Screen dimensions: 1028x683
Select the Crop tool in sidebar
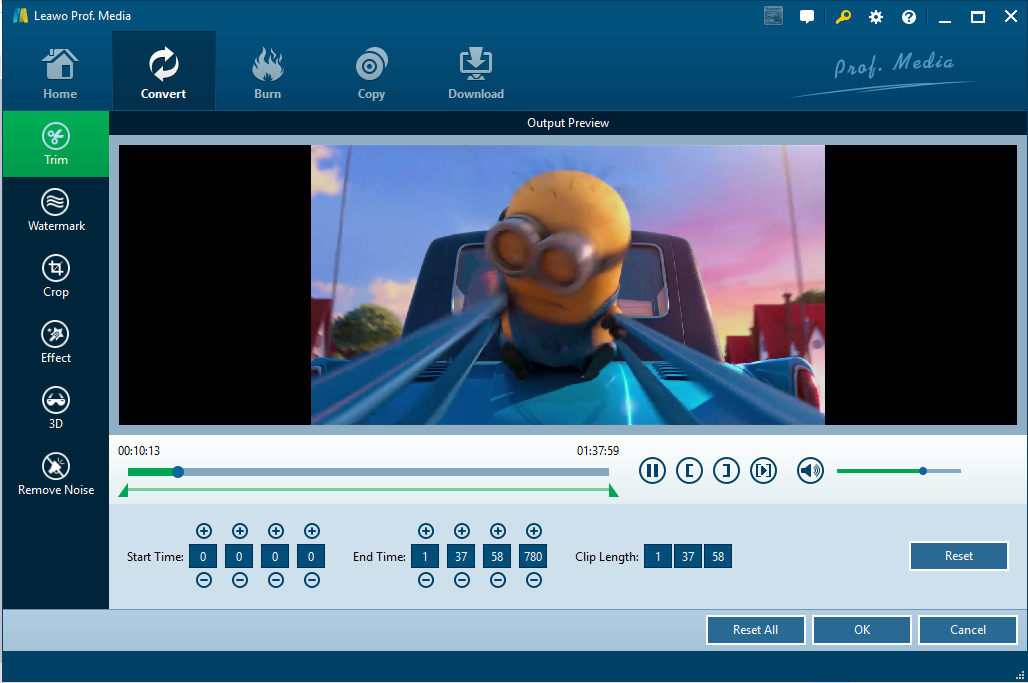(x=56, y=276)
